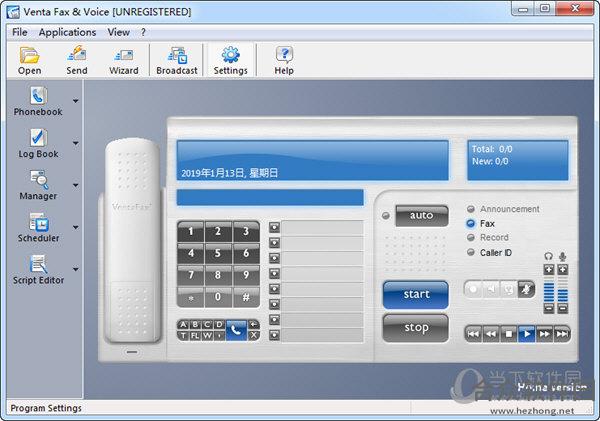Click the hook button below the handset
Image resolution: width=600 pixels, height=421 pixels.
(132, 351)
